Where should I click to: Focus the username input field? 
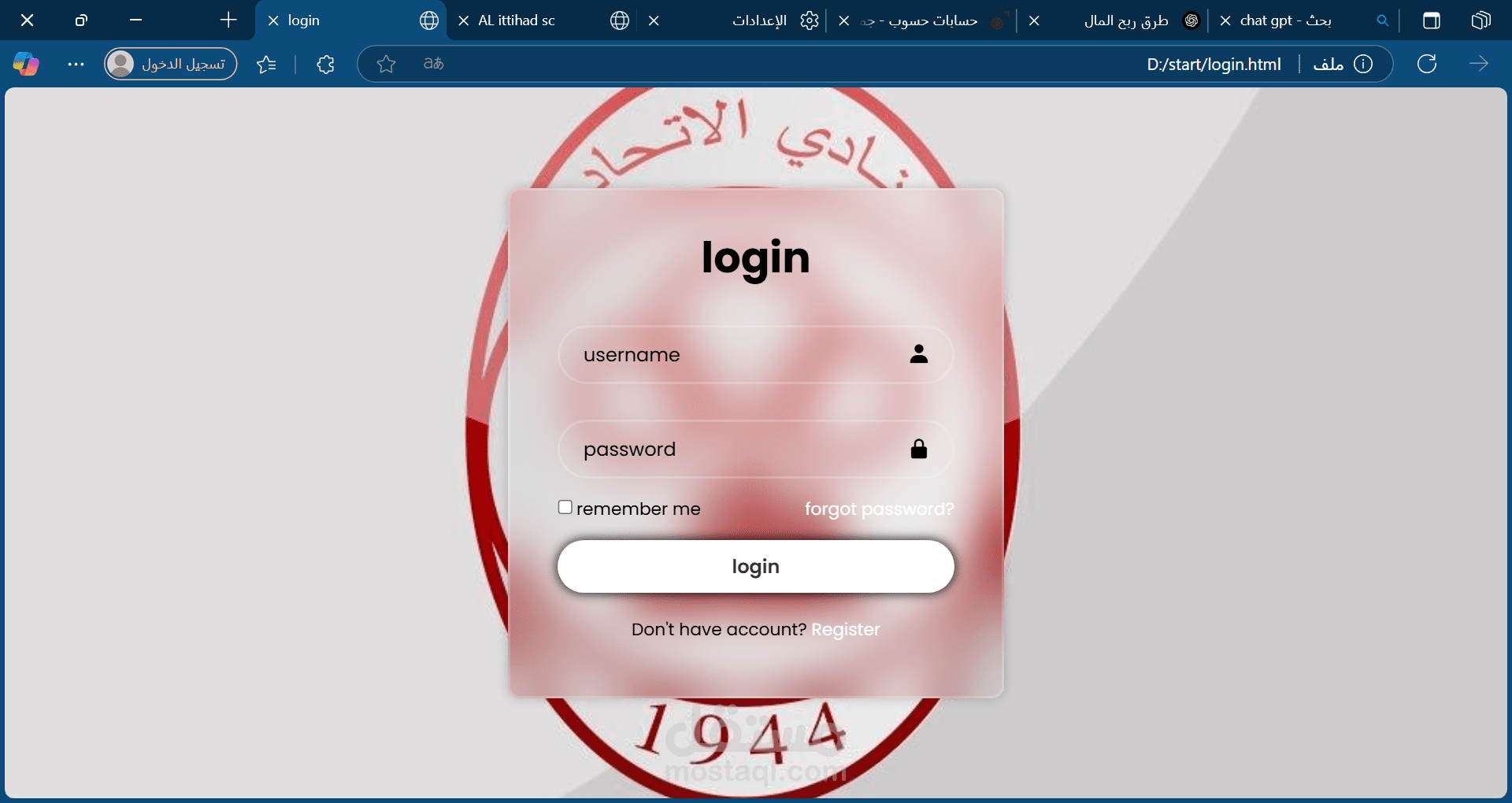pyautogui.click(x=756, y=354)
